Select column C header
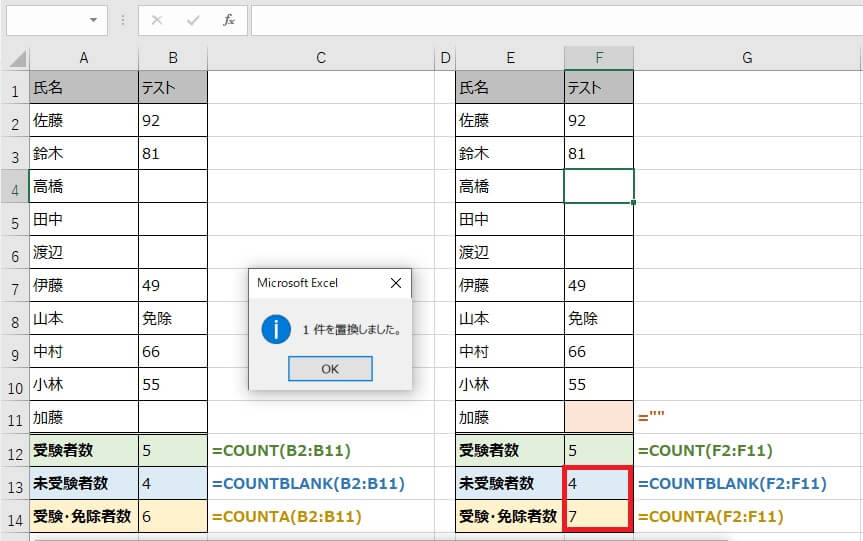Viewport: 863px width, 541px height. point(320,58)
